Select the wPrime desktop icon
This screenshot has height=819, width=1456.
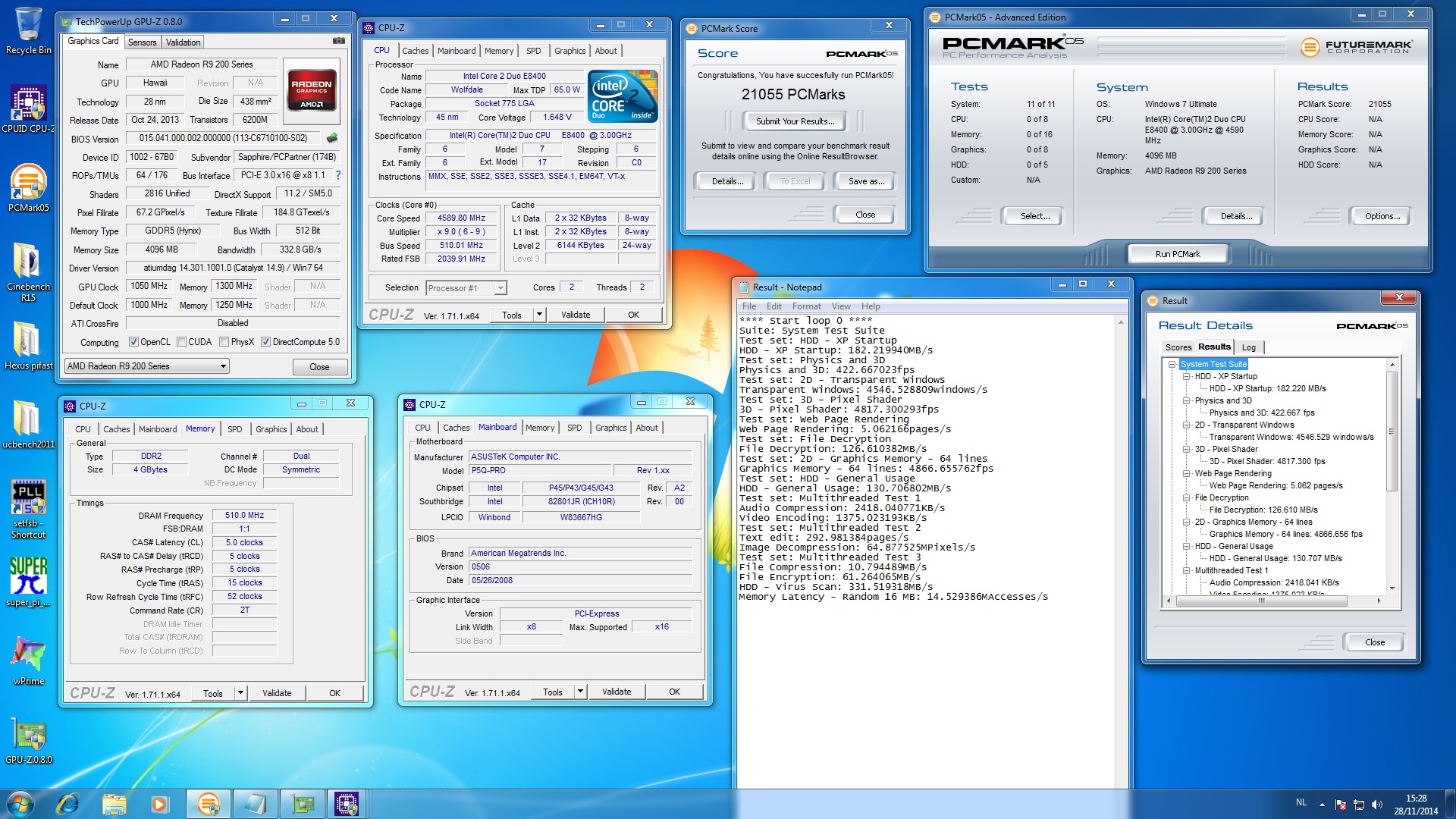(x=29, y=661)
